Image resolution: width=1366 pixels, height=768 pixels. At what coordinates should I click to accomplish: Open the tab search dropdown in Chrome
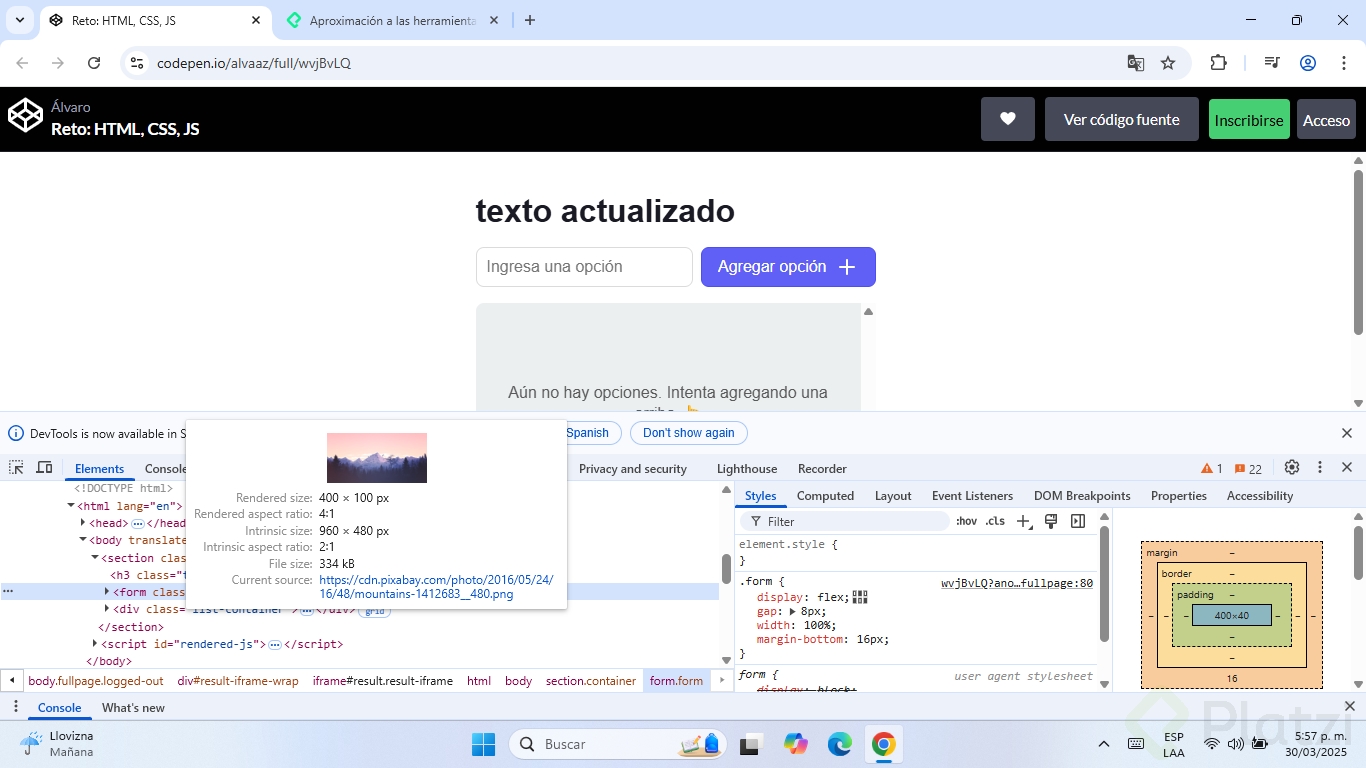coord(20,20)
